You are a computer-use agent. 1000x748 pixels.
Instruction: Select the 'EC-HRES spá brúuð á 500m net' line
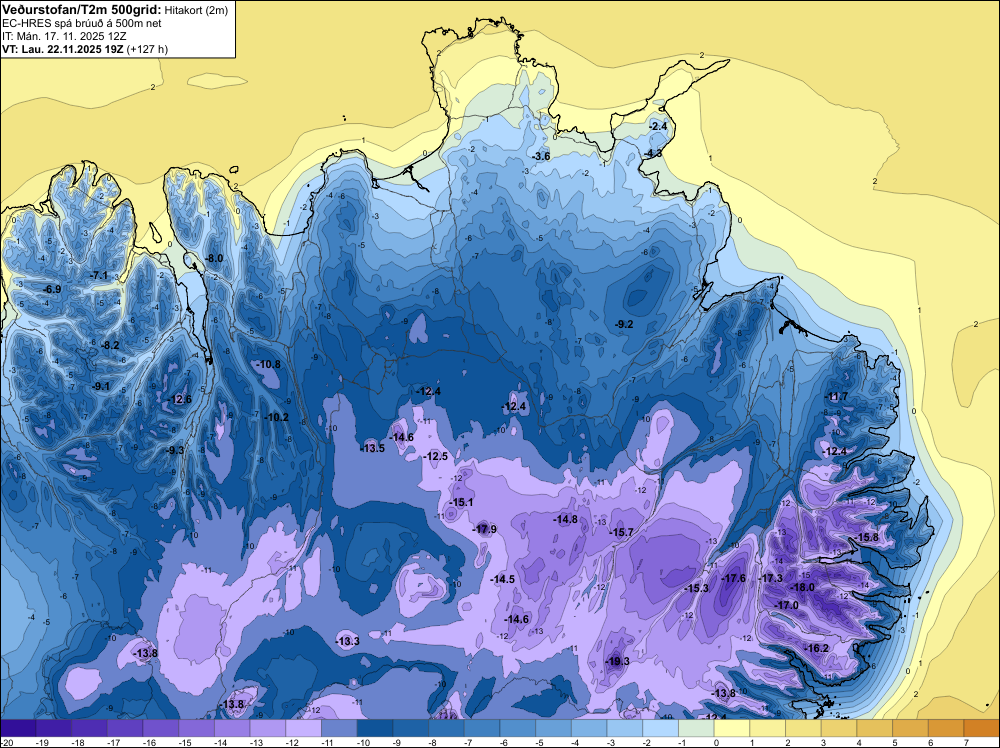click(x=82, y=24)
